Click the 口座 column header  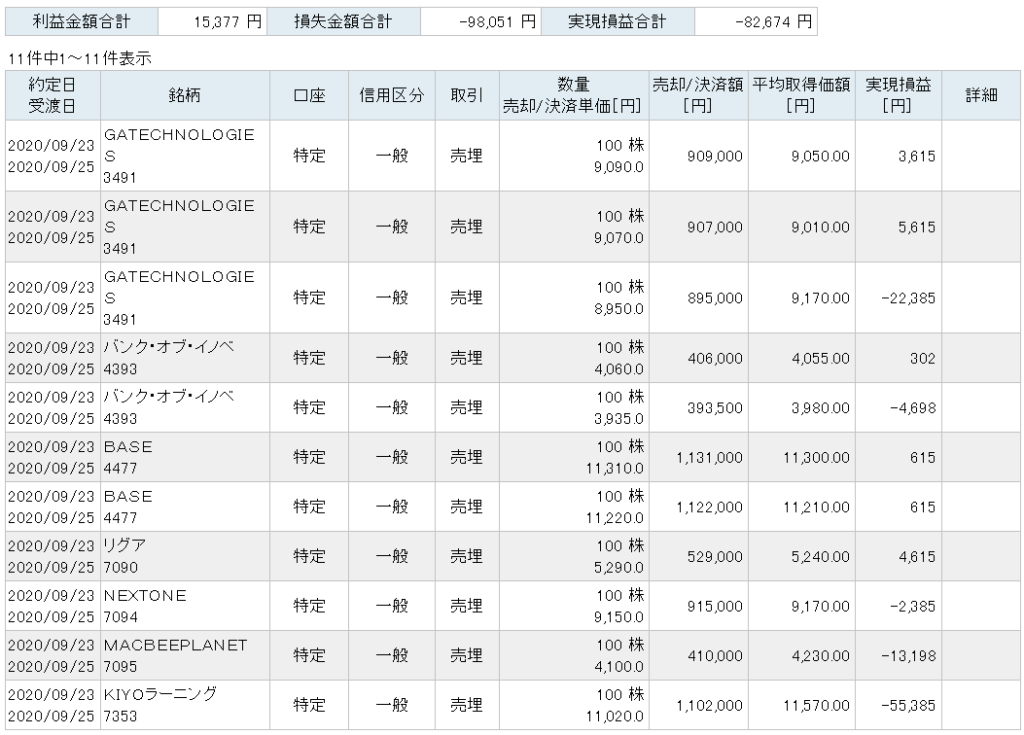coord(309,95)
